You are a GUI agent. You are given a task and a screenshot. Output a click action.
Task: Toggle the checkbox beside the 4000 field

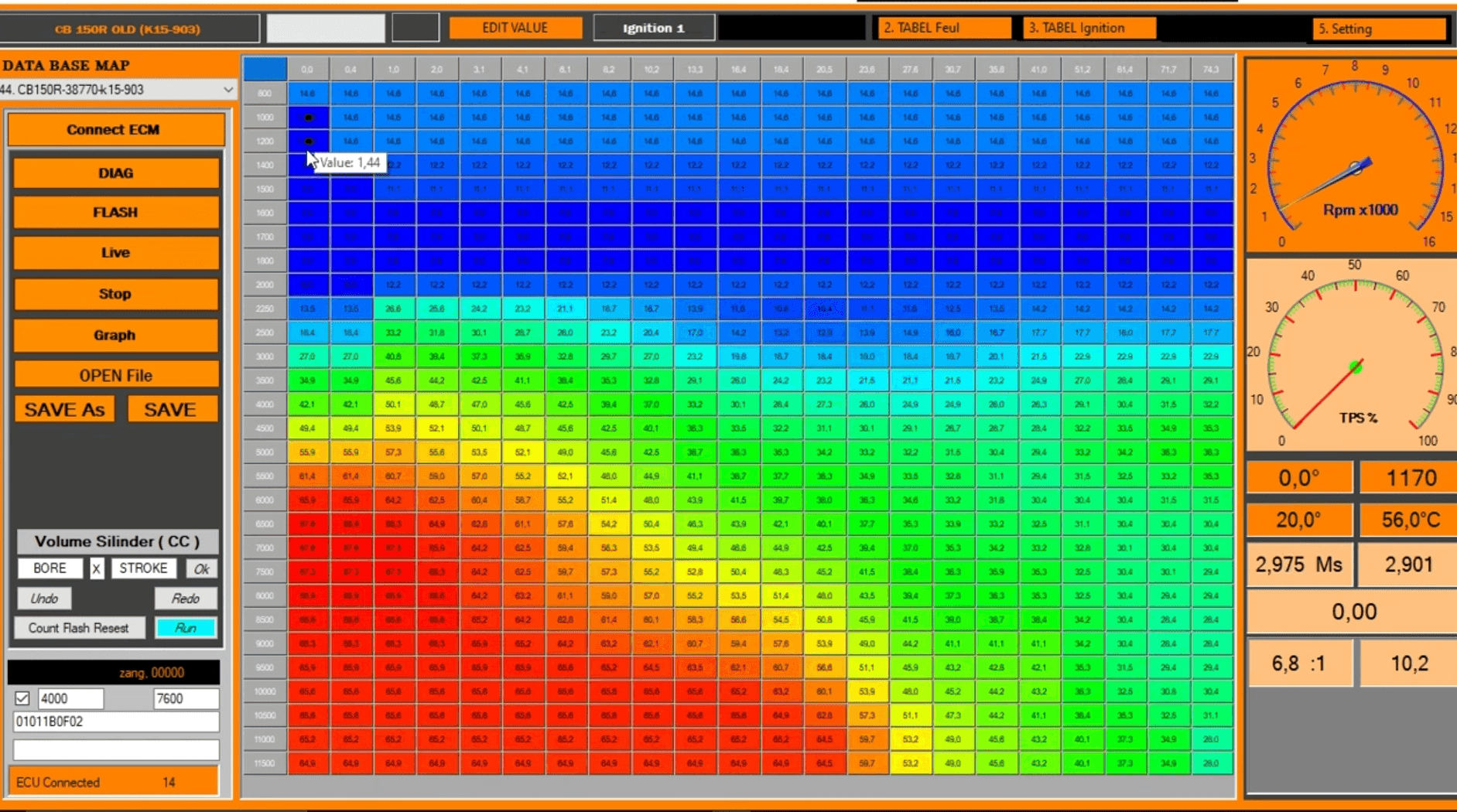click(x=22, y=699)
